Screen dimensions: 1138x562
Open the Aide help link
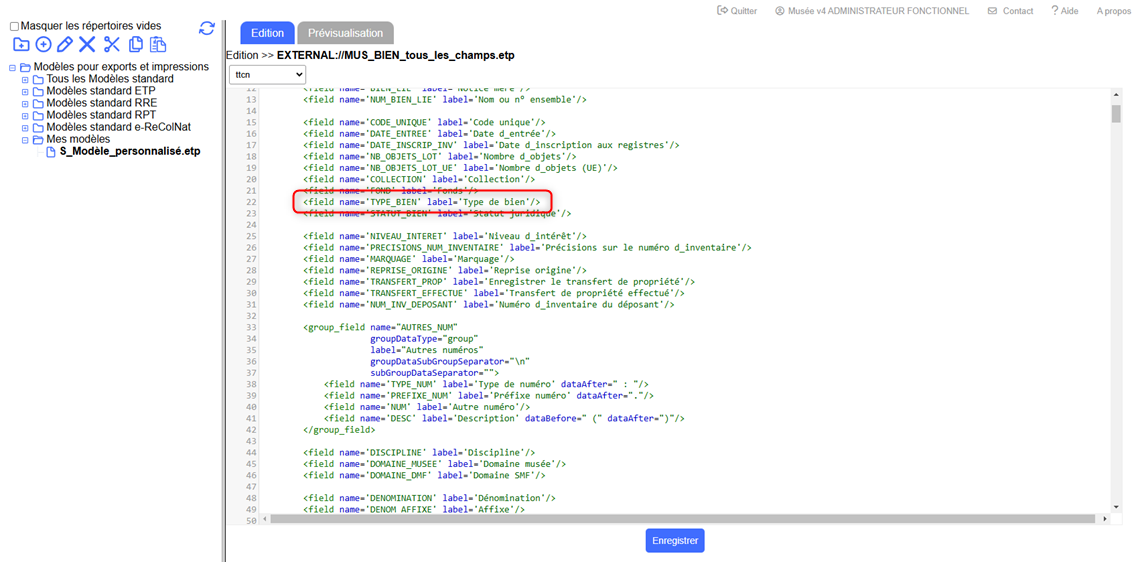coord(1064,11)
